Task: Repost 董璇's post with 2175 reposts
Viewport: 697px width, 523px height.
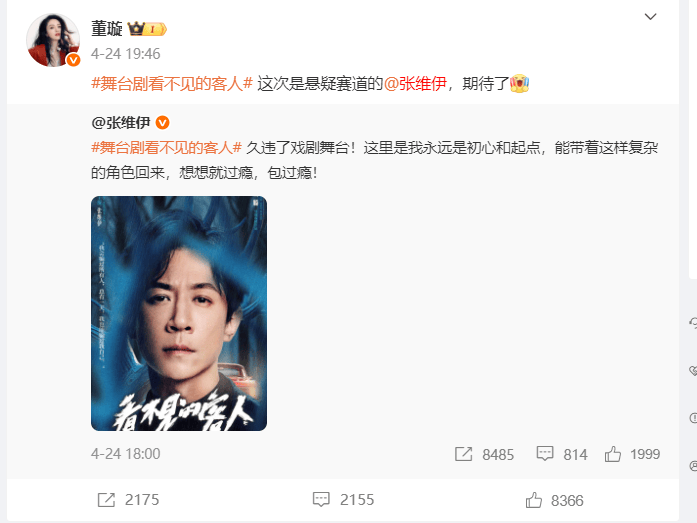Action: tap(106, 500)
